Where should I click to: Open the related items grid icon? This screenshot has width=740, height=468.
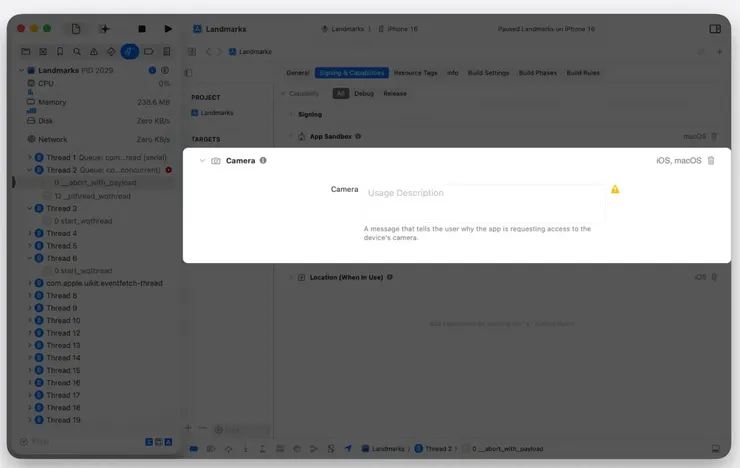[192, 51]
